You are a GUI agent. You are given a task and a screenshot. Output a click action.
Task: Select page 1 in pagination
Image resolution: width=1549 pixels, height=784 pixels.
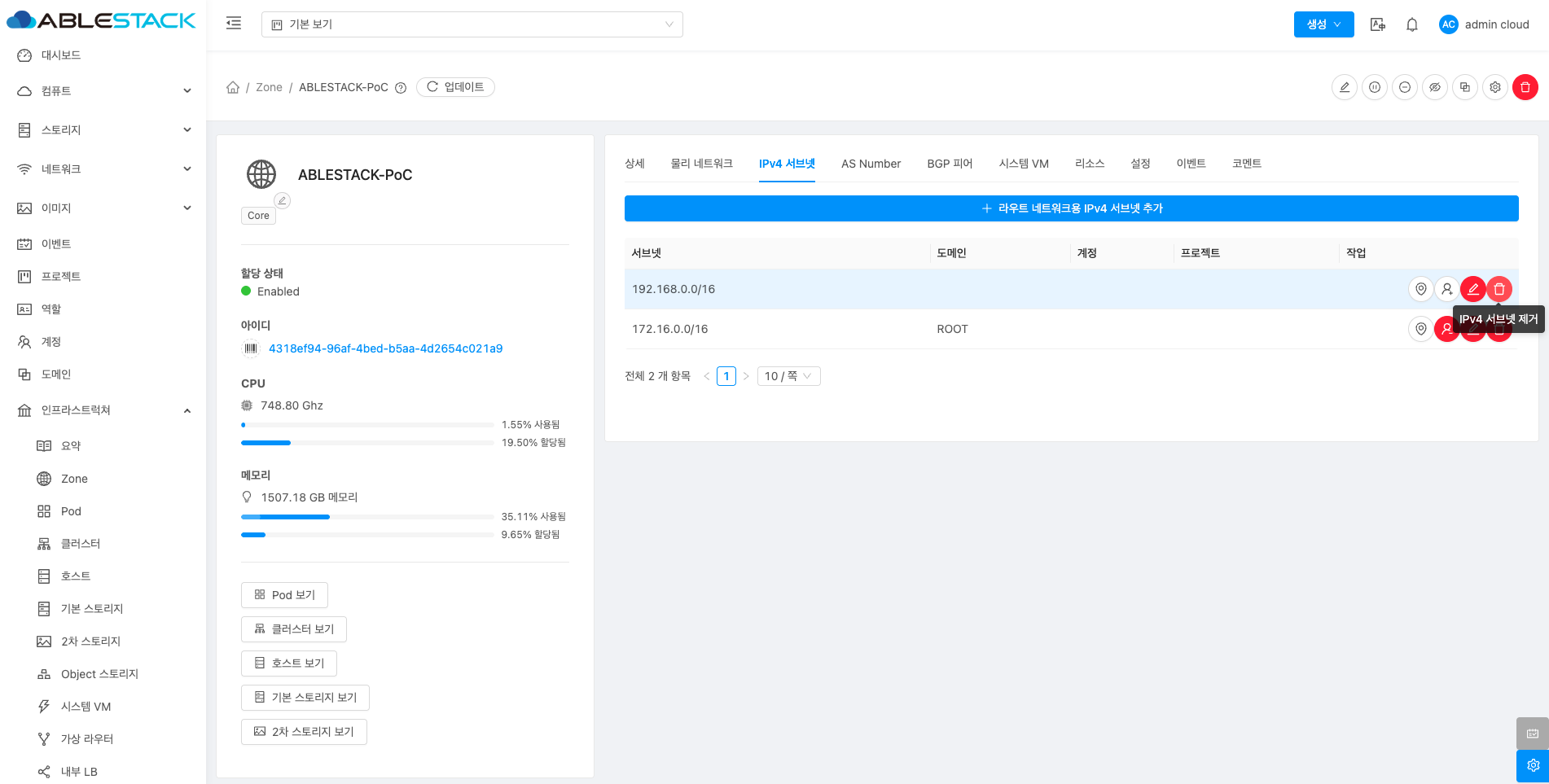pyautogui.click(x=726, y=376)
